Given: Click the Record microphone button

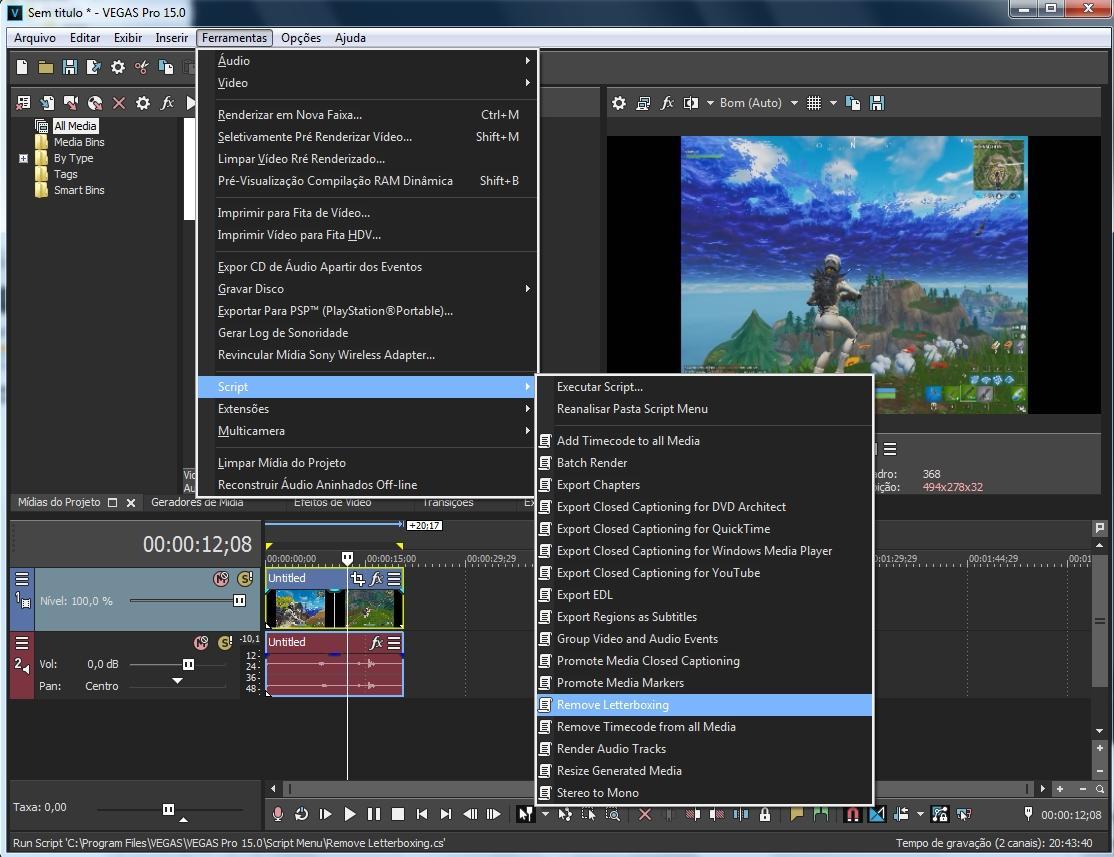Looking at the screenshot, I should [x=278, y=814].
